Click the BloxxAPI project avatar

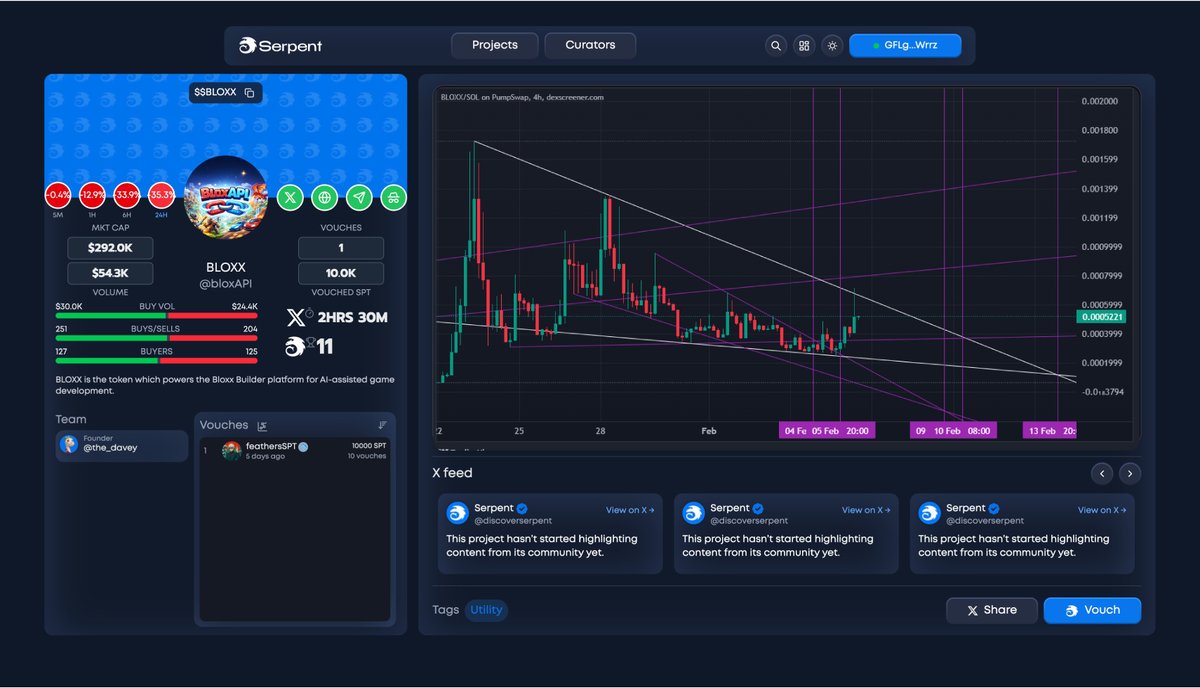pos(226,199)
